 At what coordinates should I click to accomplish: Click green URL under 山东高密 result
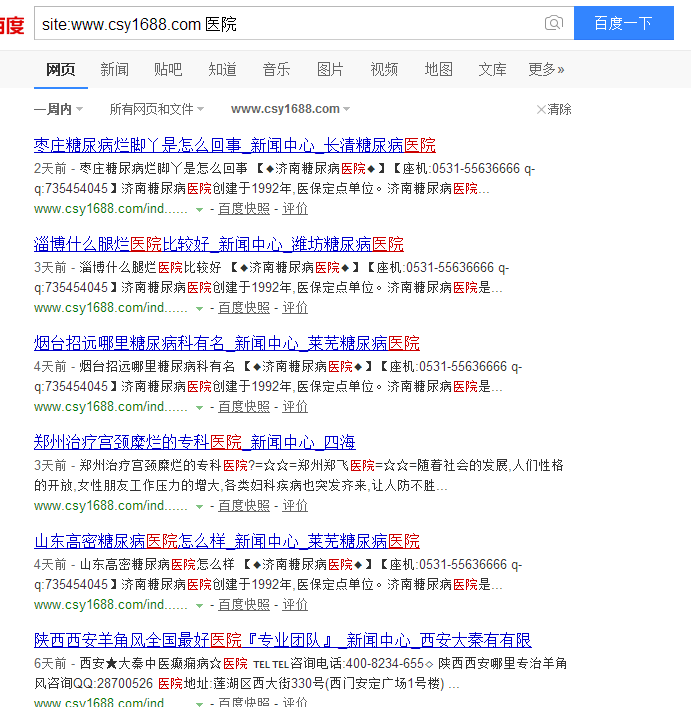coord(110,605)
